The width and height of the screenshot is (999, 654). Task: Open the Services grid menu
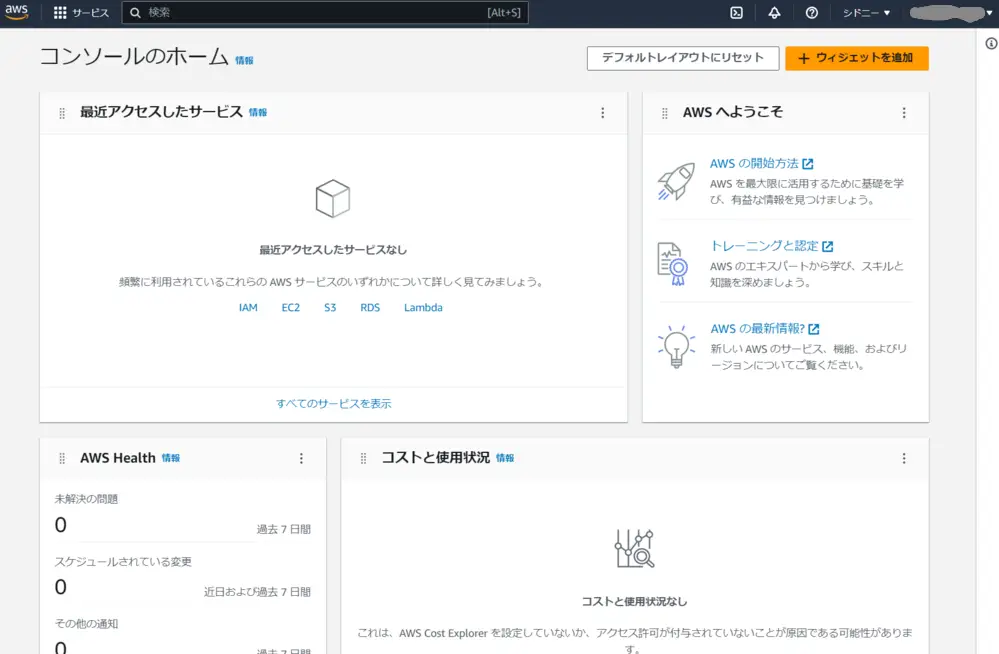coord(81,13)
